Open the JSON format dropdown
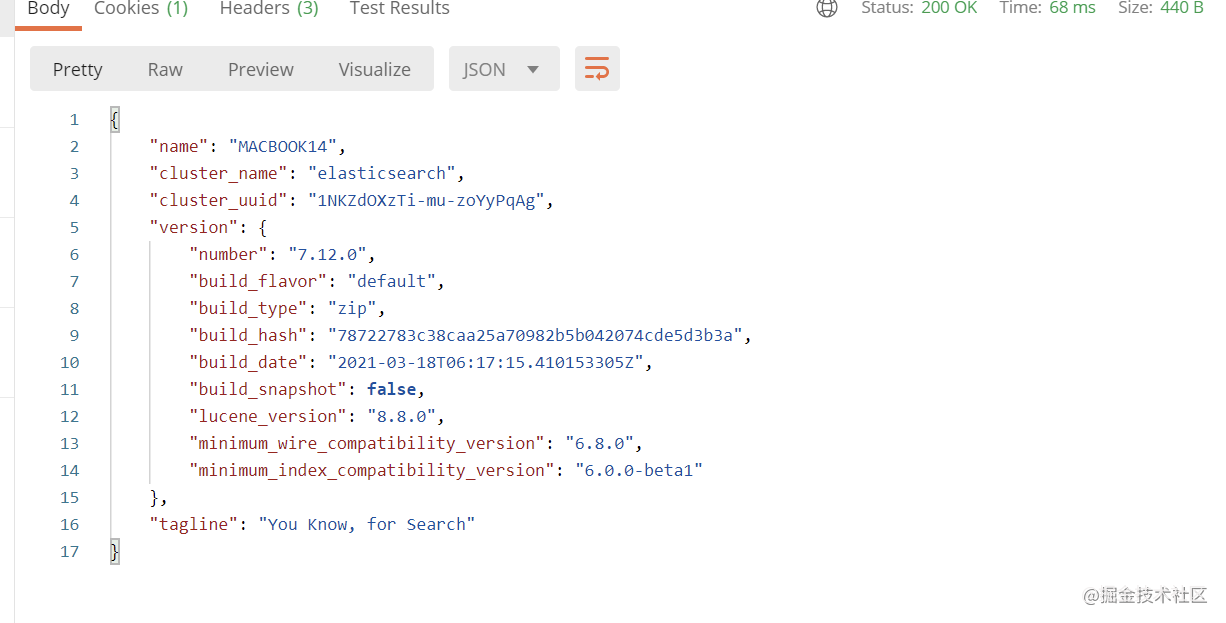Screen dimensions: 1226x623 click(504, 69)
